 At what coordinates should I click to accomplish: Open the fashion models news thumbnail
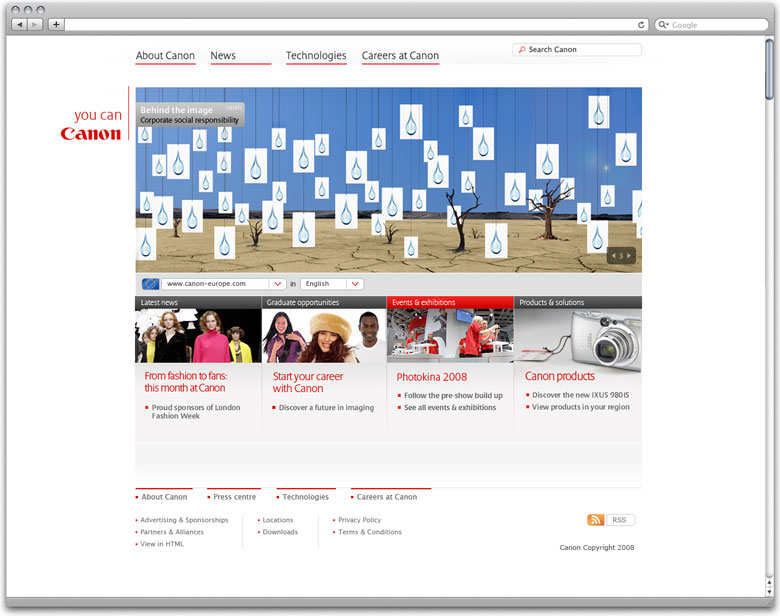pyautogui.click(x=198, y=336)
